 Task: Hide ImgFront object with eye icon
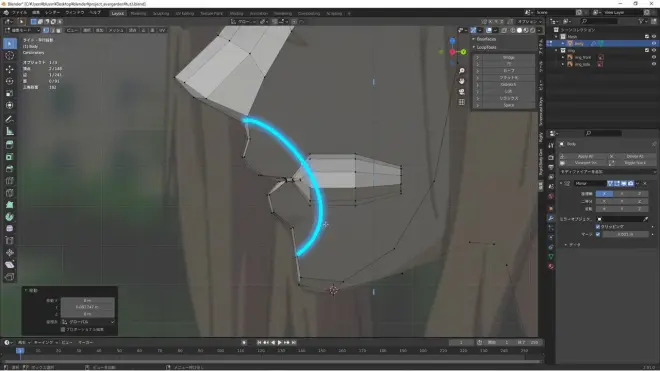pyautogui.click(x=654, y=57)
